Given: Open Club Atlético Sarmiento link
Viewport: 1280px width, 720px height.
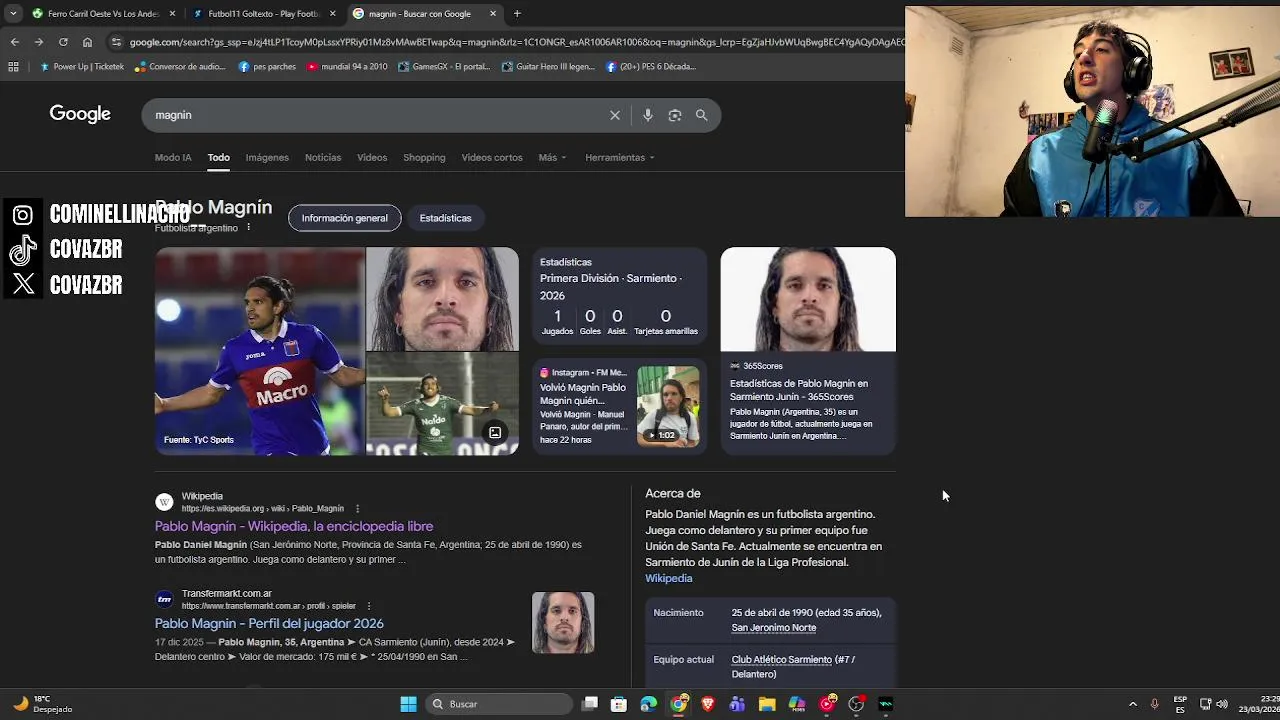Looking at the screenshot, I should coord(782,660).
